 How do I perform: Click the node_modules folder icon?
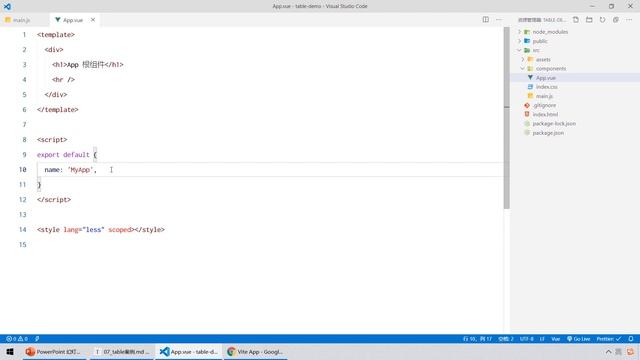tap(527, 32)
